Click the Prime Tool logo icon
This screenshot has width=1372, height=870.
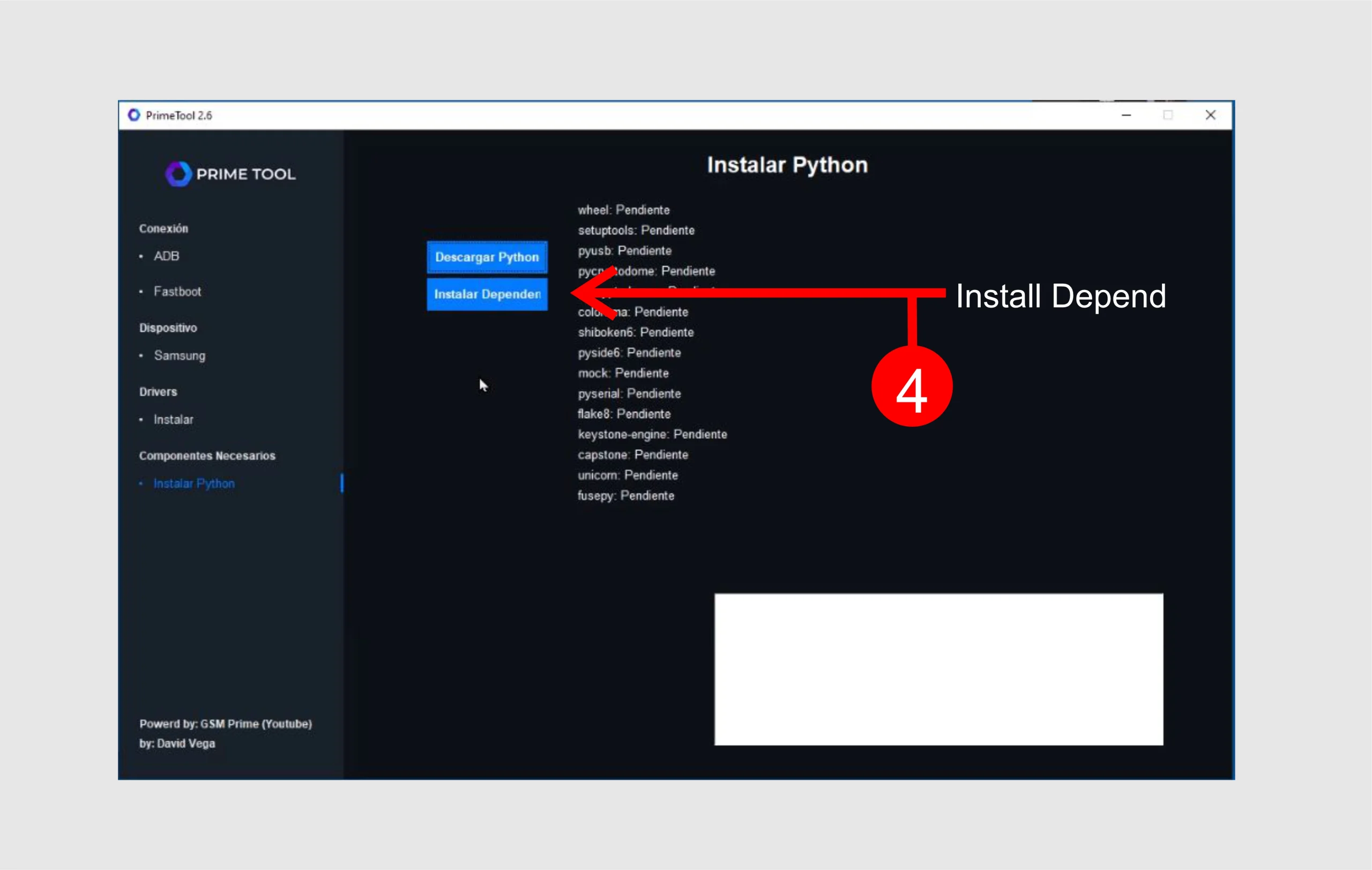pos(178,174)
